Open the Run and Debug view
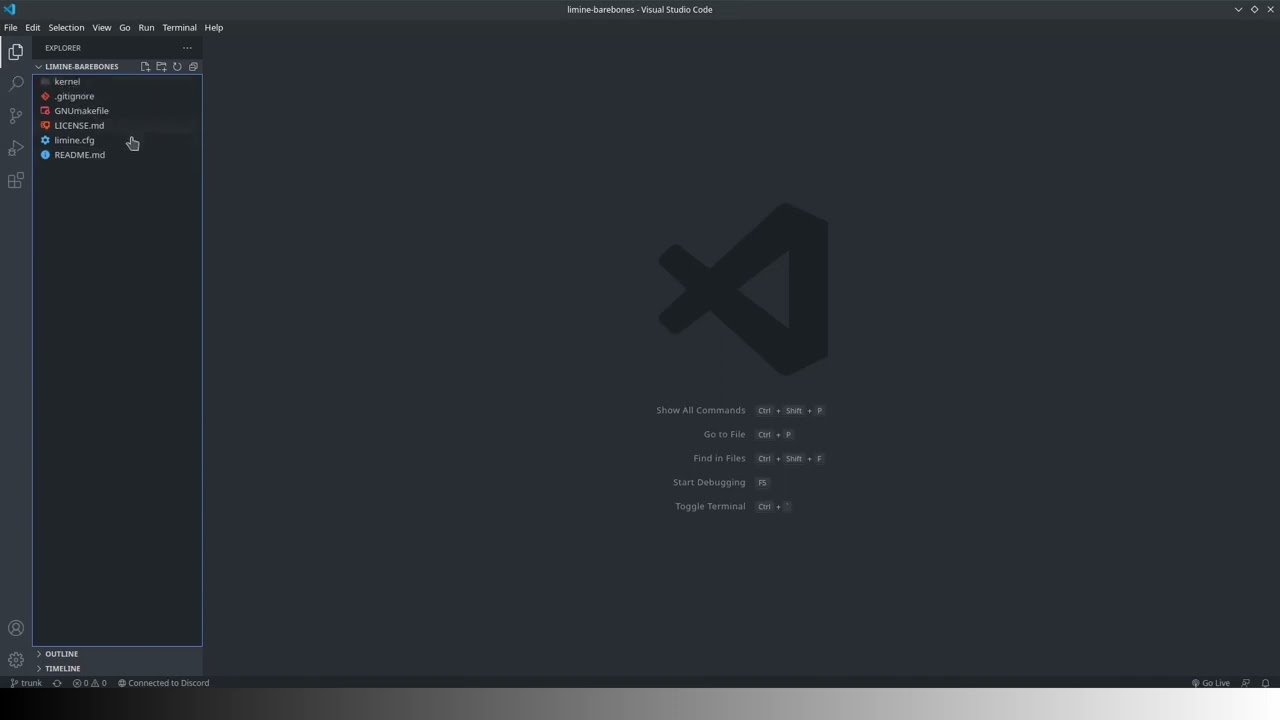Screen dimensions: 1280x720 coord(16,148)
